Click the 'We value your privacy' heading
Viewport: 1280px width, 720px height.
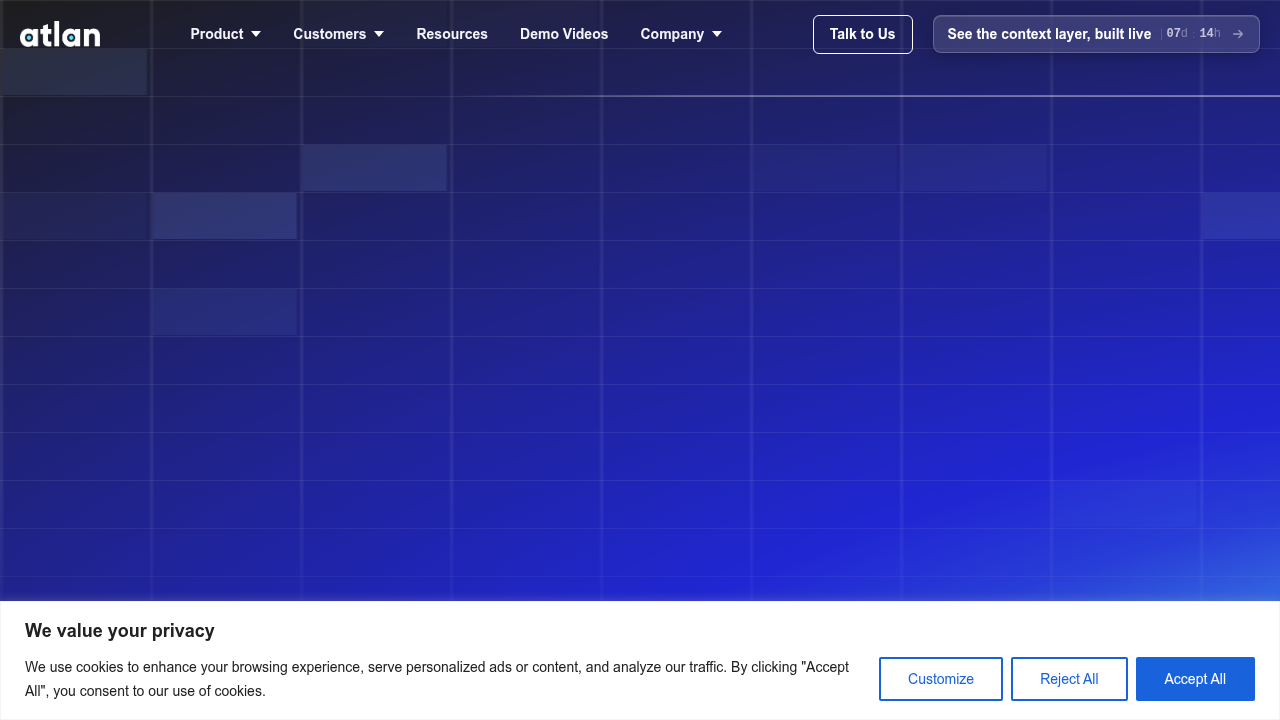[x=120, y=631]
